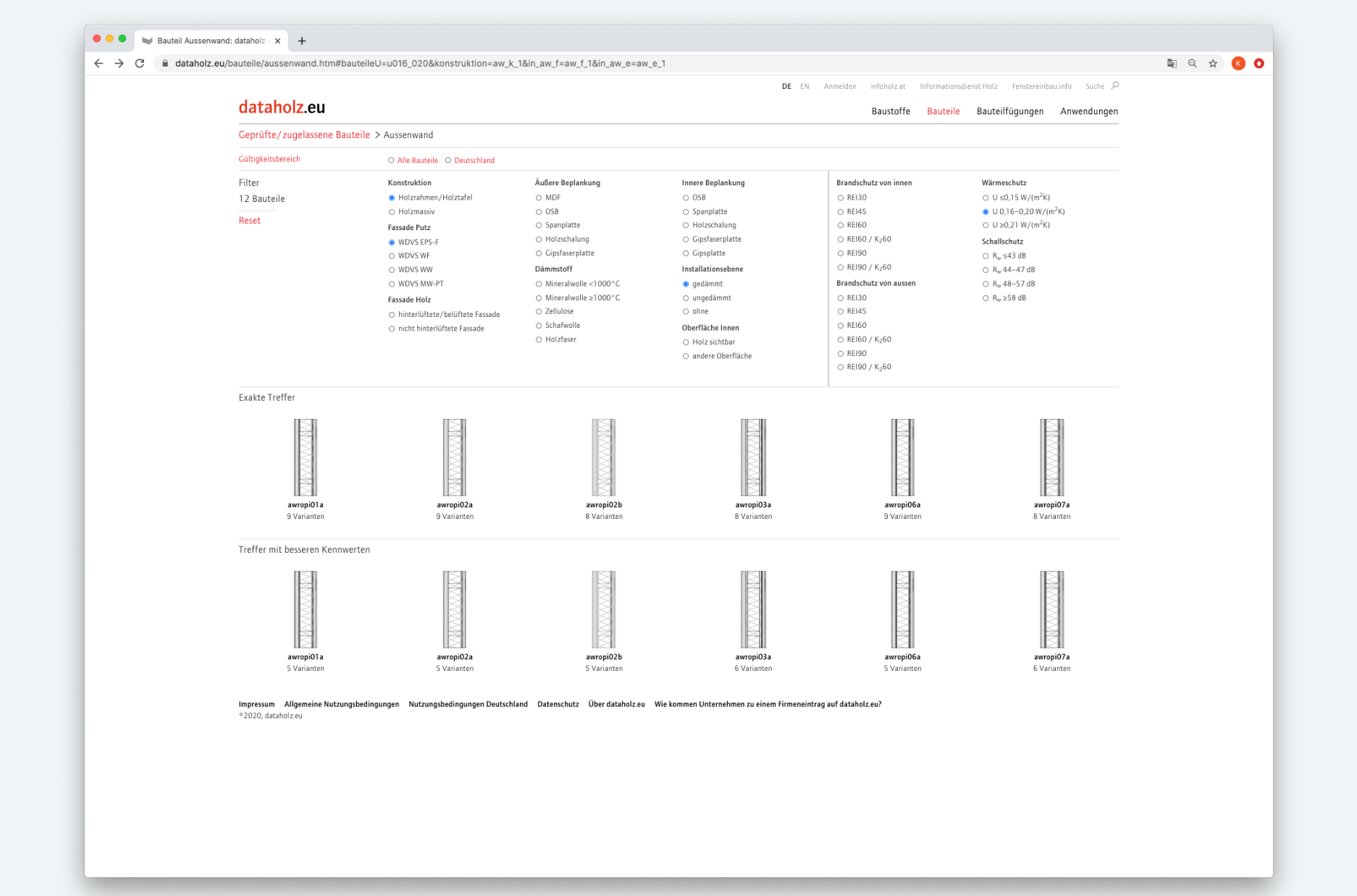1357x896 pixels.
Task: Go forward with the browser forward arrow
Action: (119, 64)
